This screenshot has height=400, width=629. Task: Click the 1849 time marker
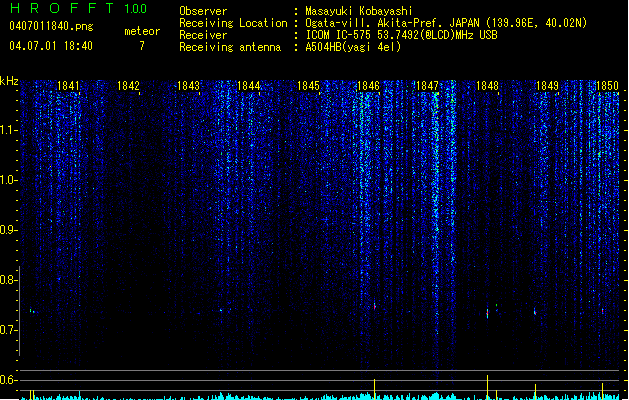pos(548,86)
